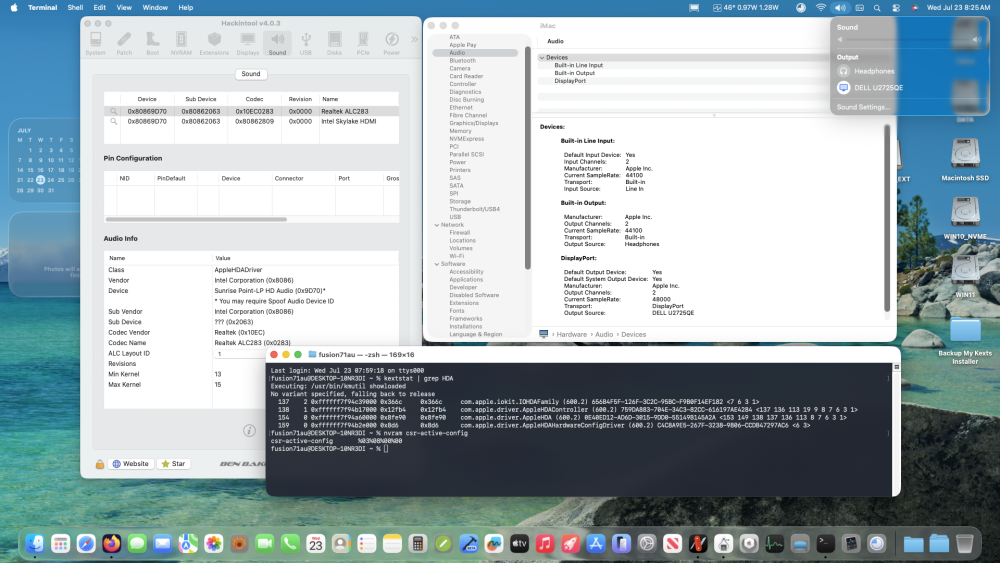Collapse the Software group in System Information sidebar
Screen dimensions: 1000x563
[x=437, y=264]
